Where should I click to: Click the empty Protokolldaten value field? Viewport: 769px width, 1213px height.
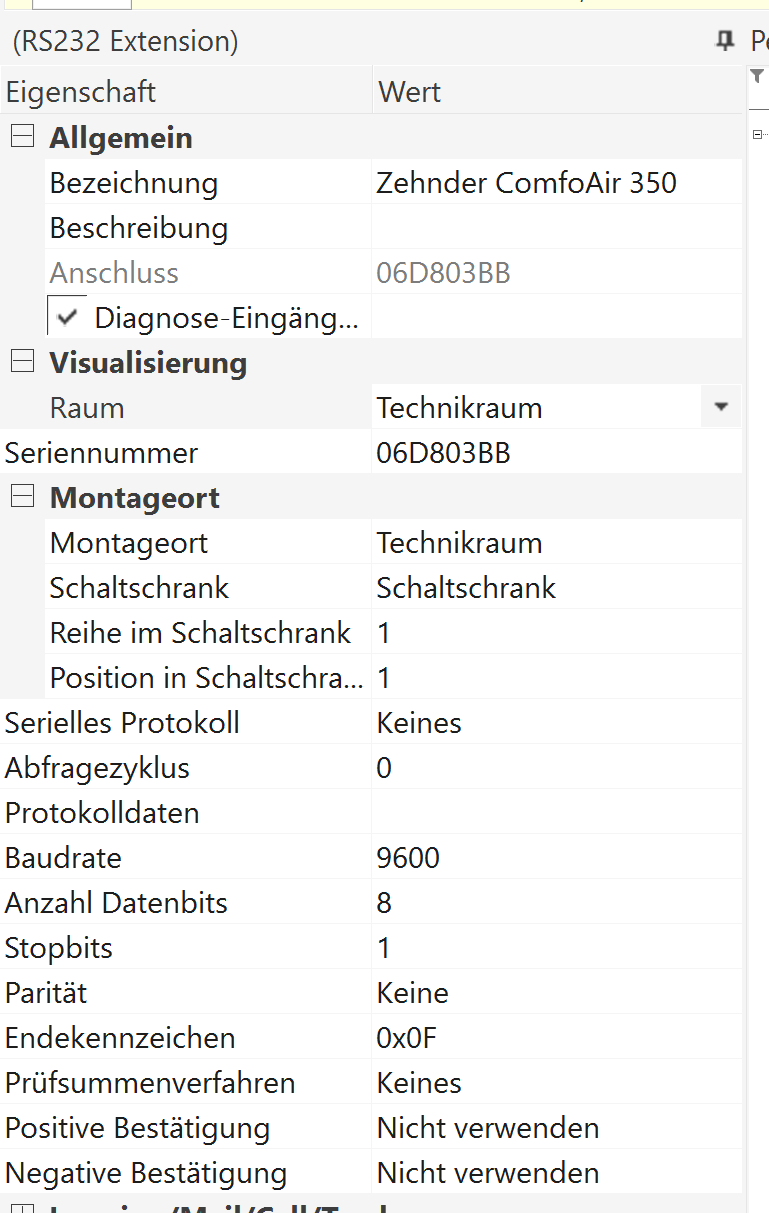point(555,813)
